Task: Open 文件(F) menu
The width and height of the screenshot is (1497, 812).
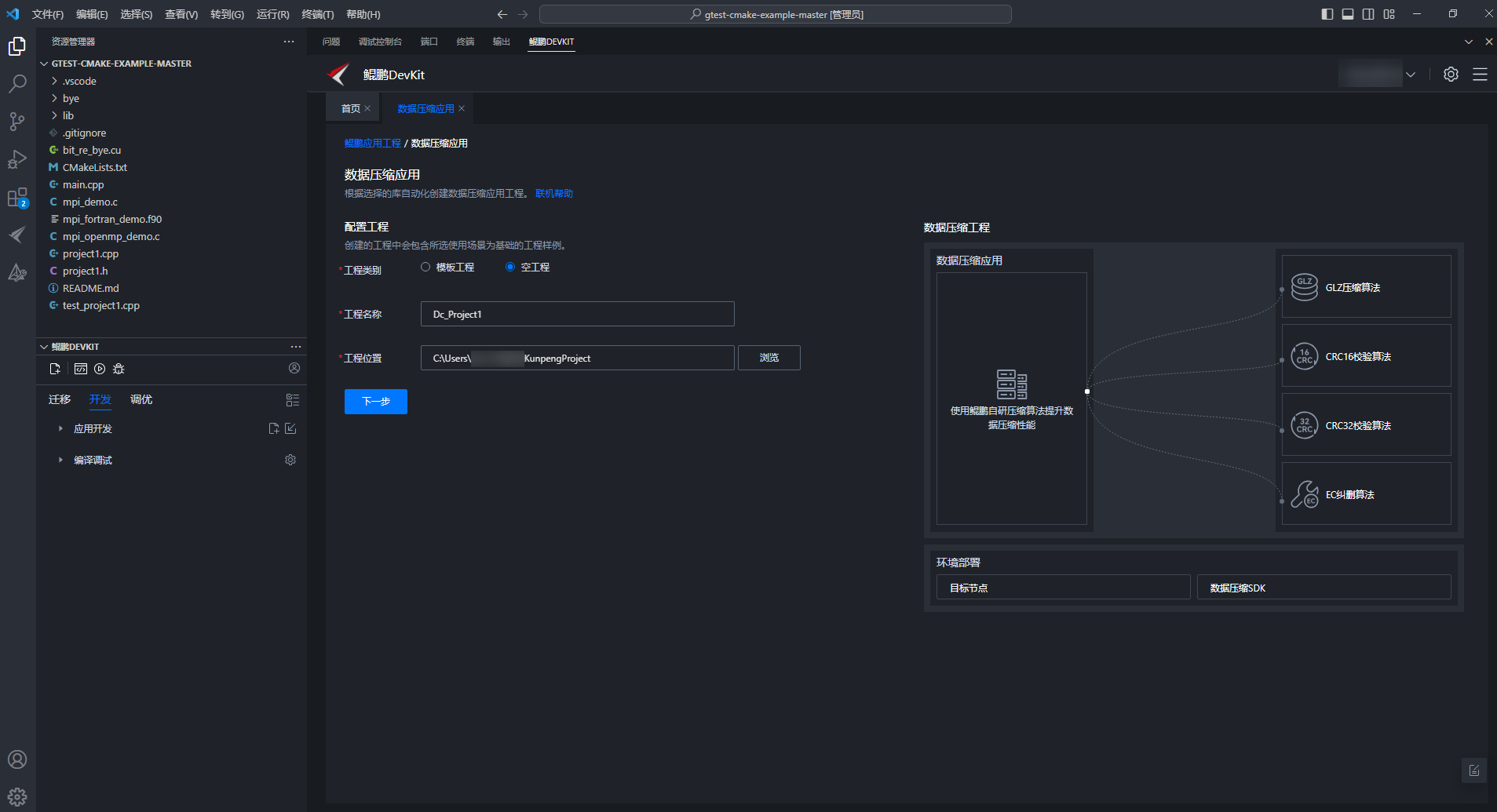Action: 48,14
